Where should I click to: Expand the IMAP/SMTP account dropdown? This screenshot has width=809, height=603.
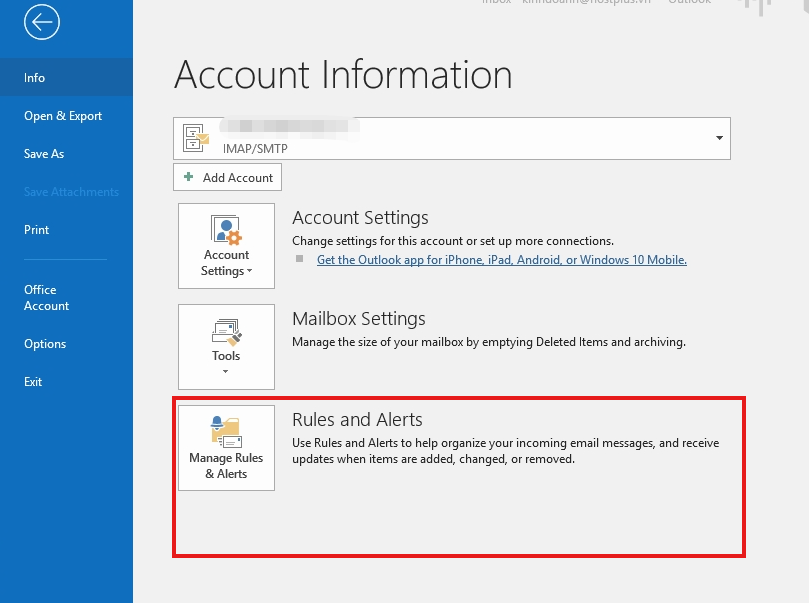[719, 138]
